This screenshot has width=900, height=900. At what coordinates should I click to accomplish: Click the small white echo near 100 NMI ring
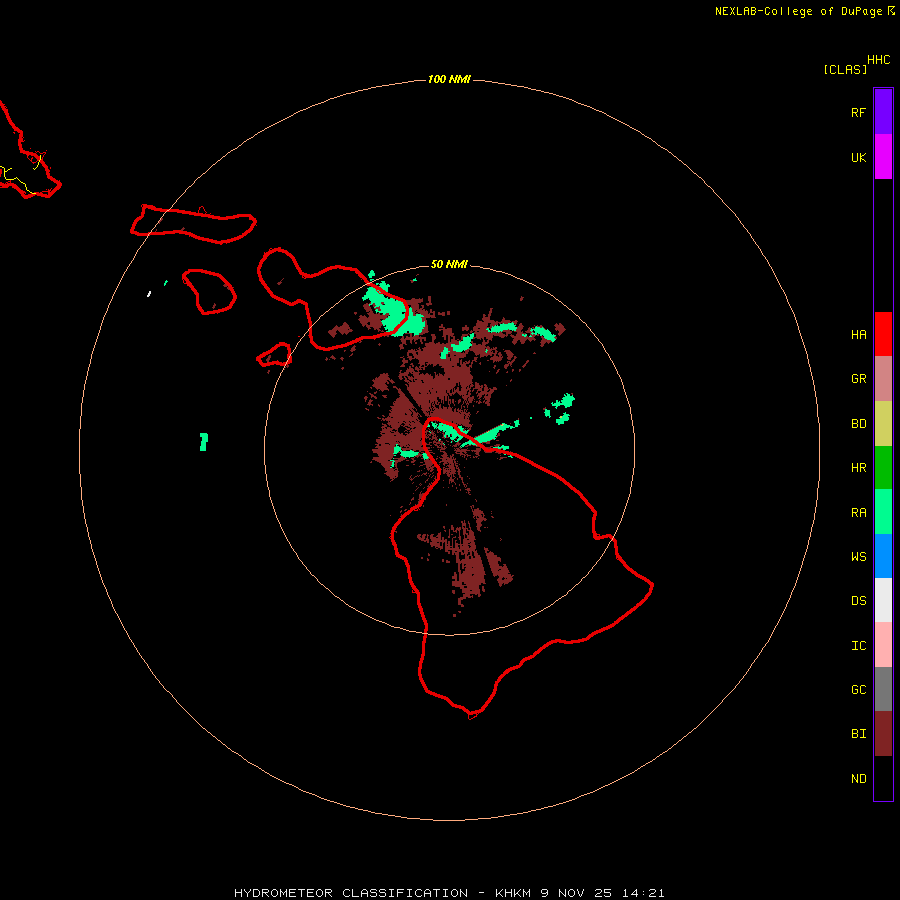(x=149, y=294)
